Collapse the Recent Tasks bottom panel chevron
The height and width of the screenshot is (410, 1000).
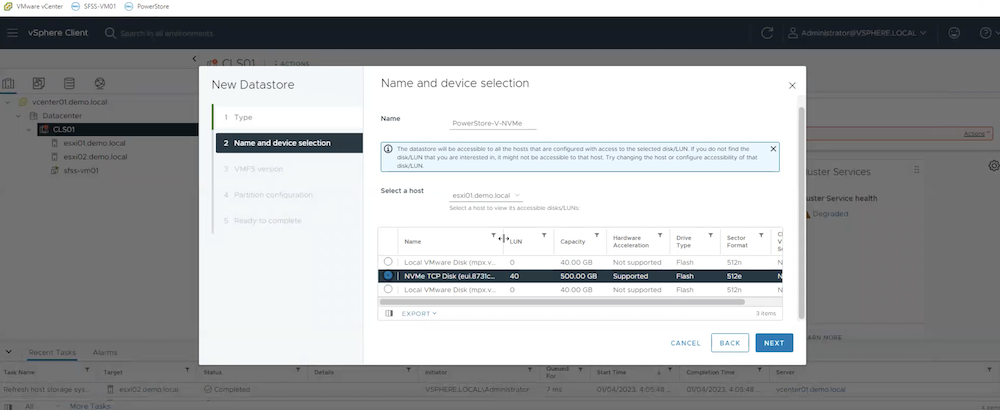tap(9, 352)
